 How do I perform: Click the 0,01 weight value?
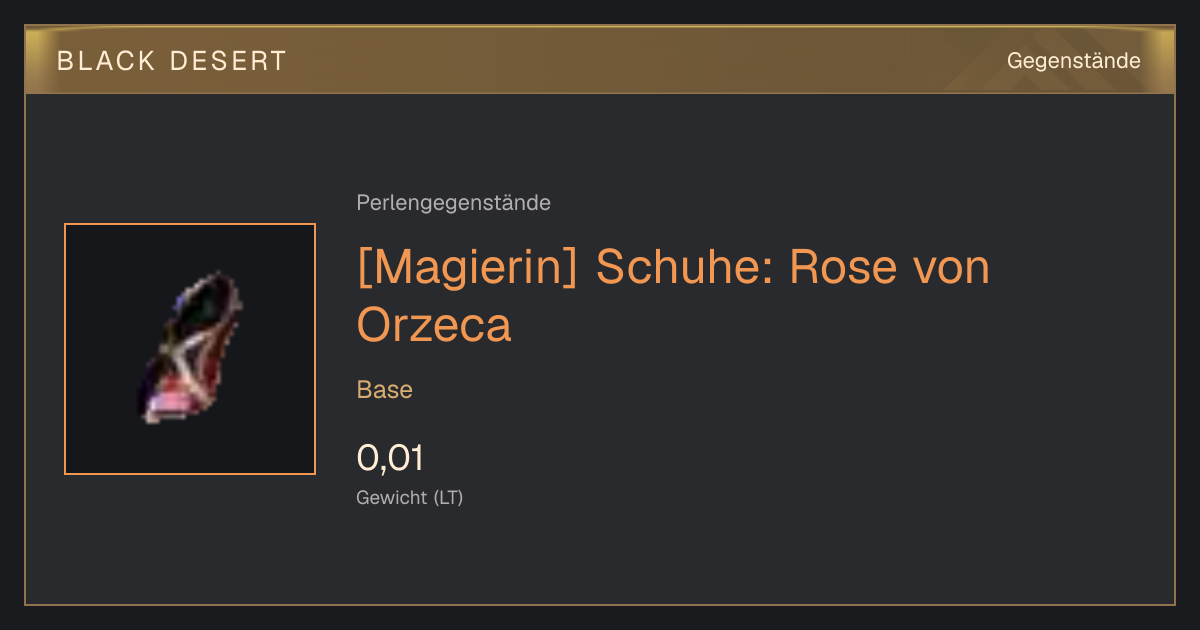pos(390,458)
